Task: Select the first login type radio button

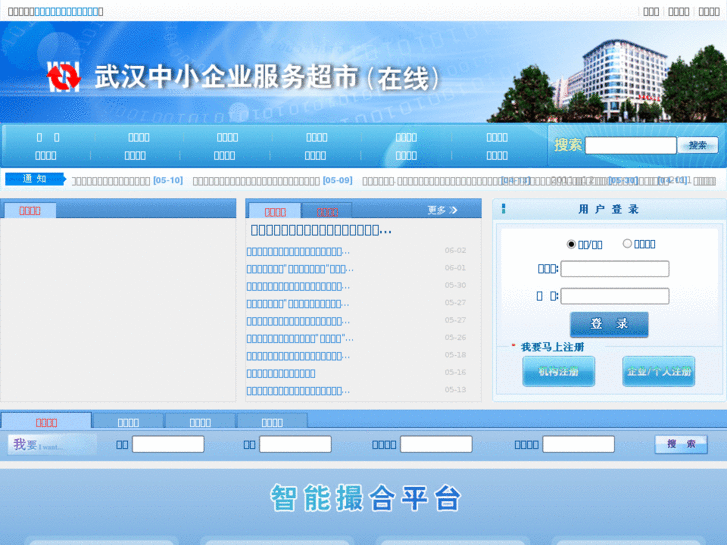Action: [571, 244]
